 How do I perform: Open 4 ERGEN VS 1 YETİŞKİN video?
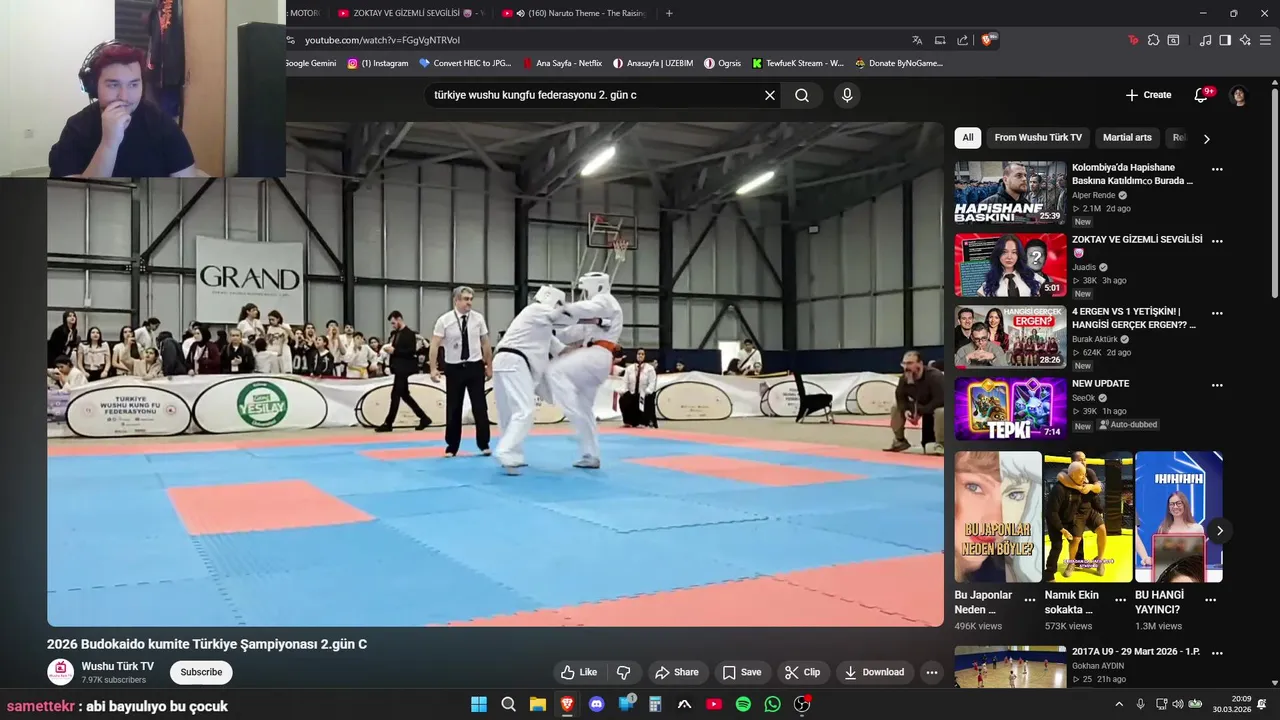pos(1010,337)
